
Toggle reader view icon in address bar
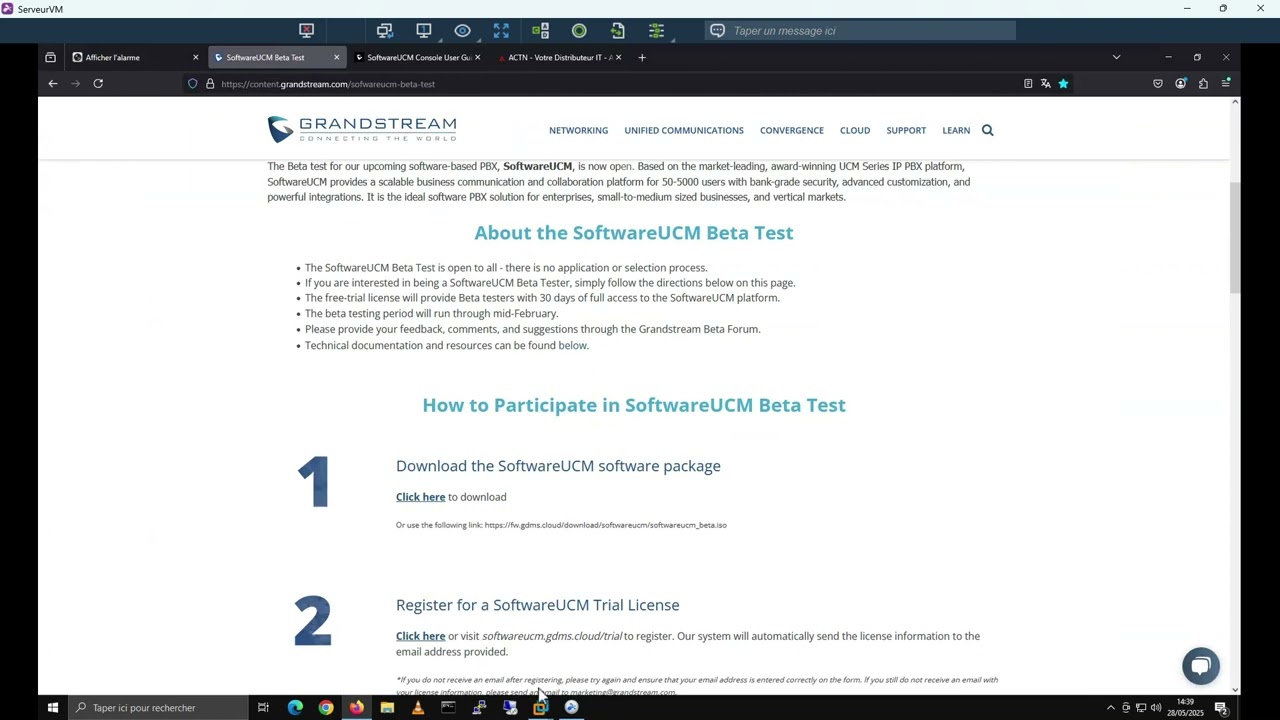[x=1028, y=84]
